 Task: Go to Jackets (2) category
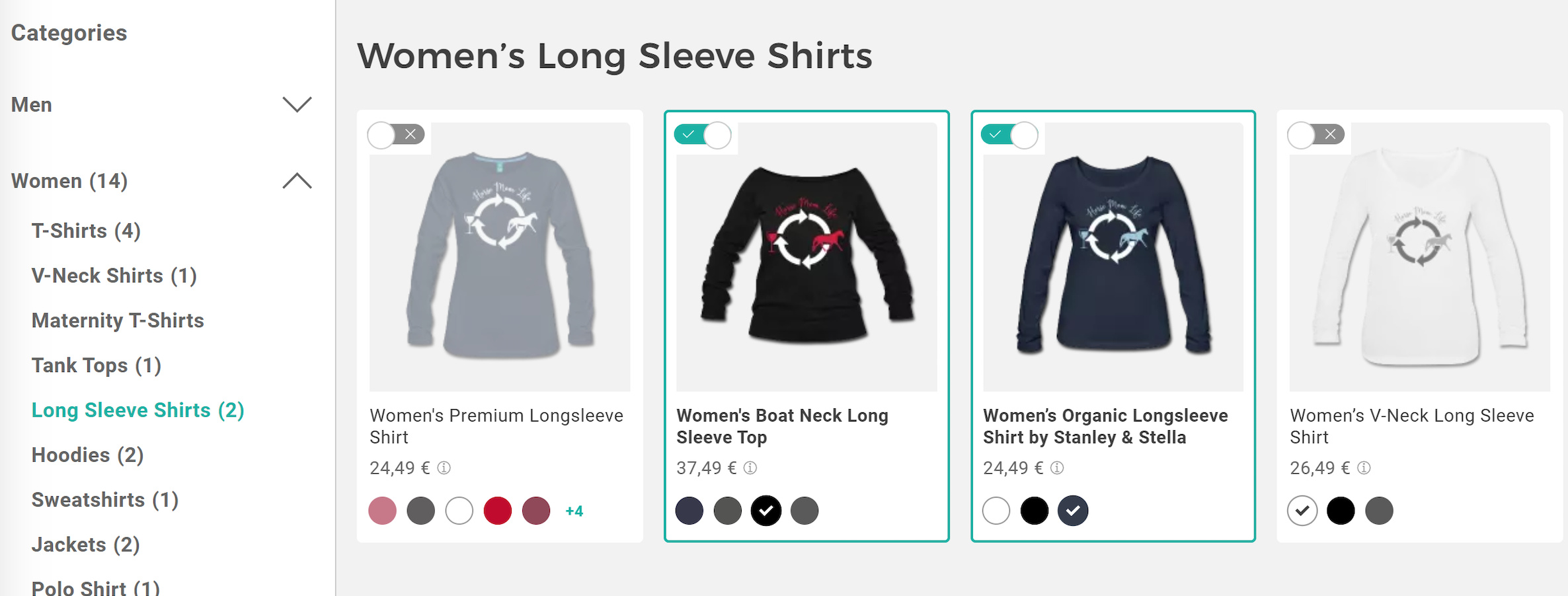(85, 544)
